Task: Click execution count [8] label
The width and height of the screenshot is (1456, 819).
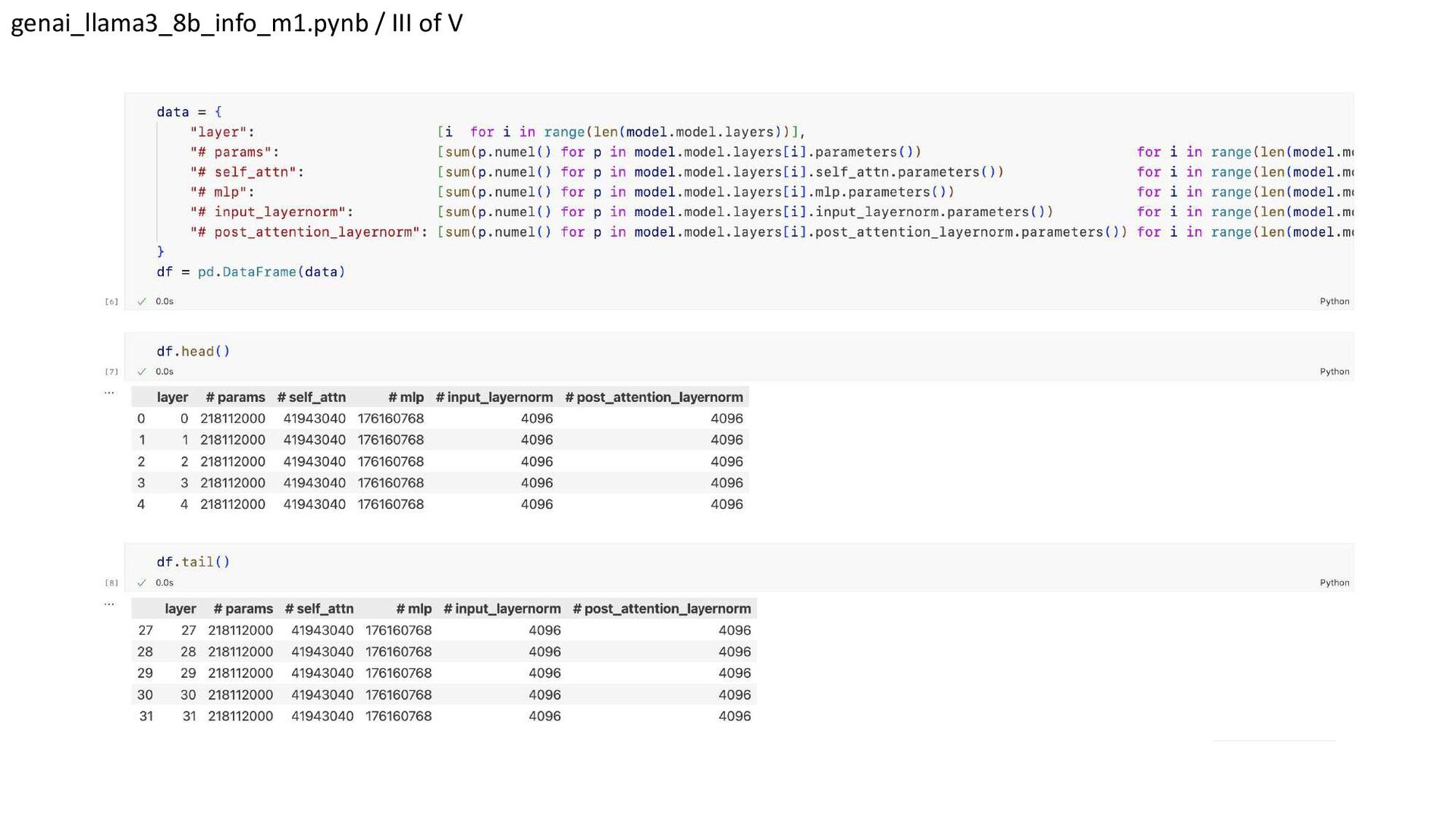Action: tap(111, 583)
